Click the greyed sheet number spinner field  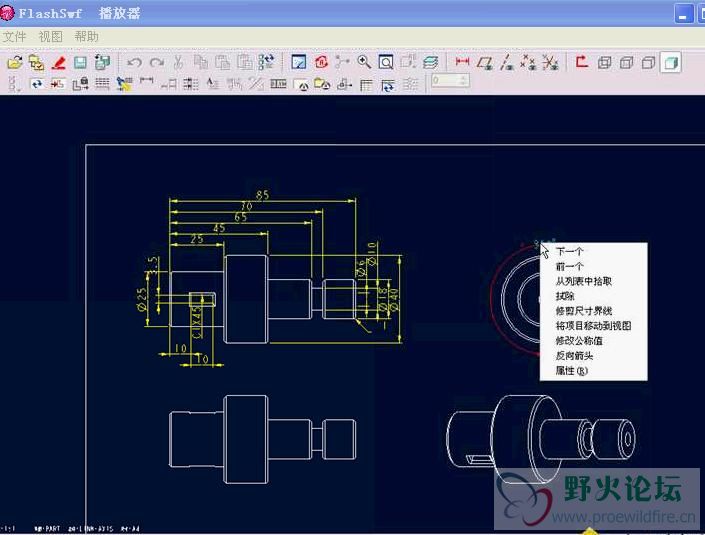coord(450,81)
